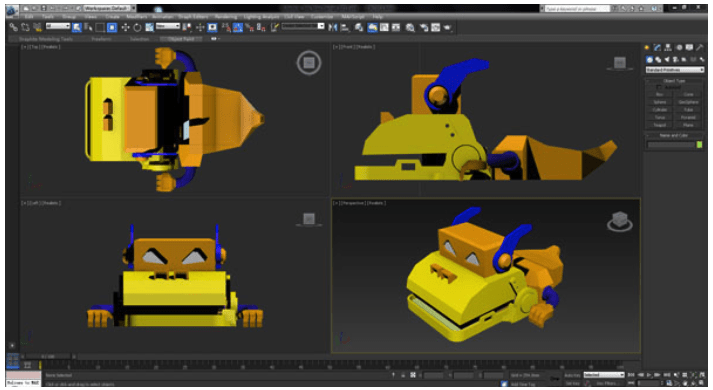The image size is (713, 390).
Task: Open the reference coordinate system View dropdown
Action: [168, 26]
